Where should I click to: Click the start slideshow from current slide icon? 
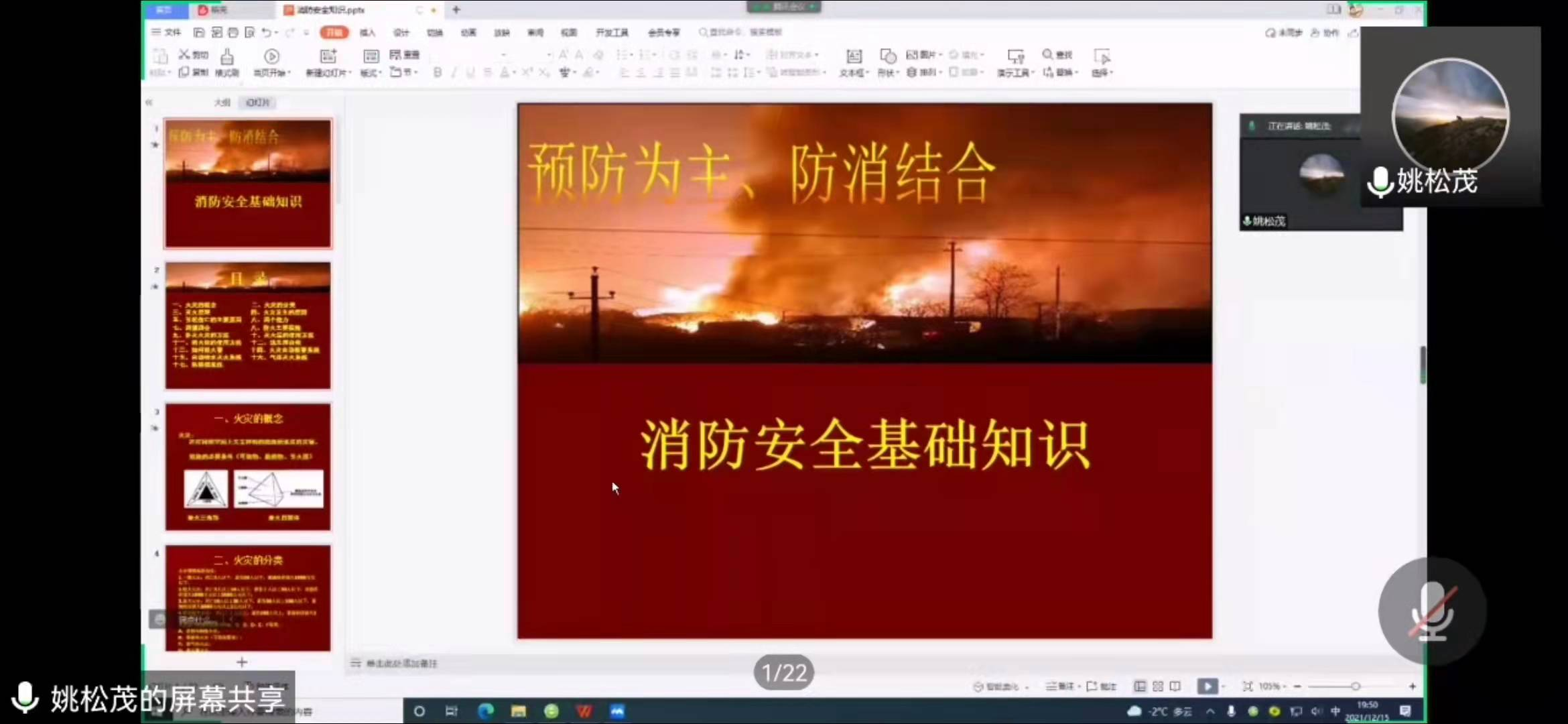[271, 56]
